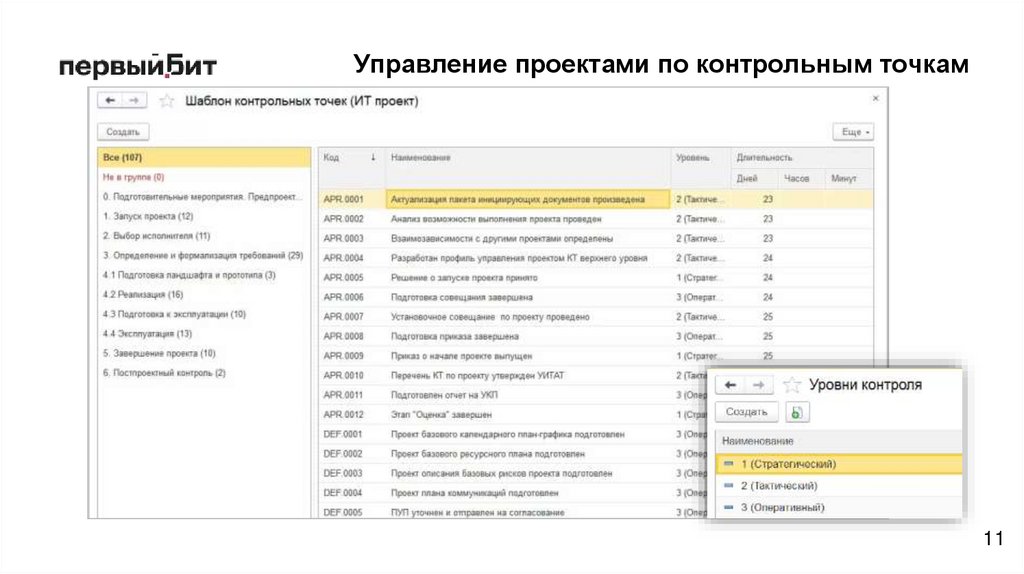Click Наименование header in Уровни контроля
The width and height of the screenshot is (1024, 574).
pos(839,441)
